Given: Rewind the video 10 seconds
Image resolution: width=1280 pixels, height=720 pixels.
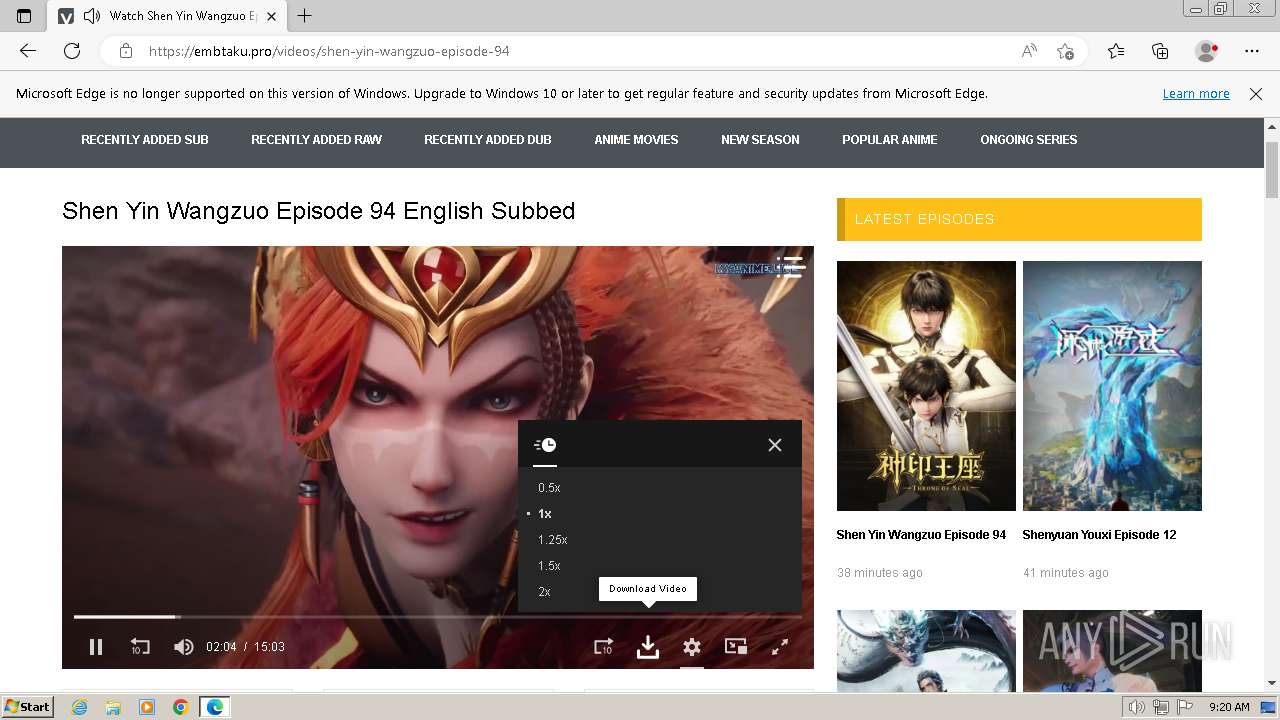Looking at the screenshot, I should coord(140,647).
